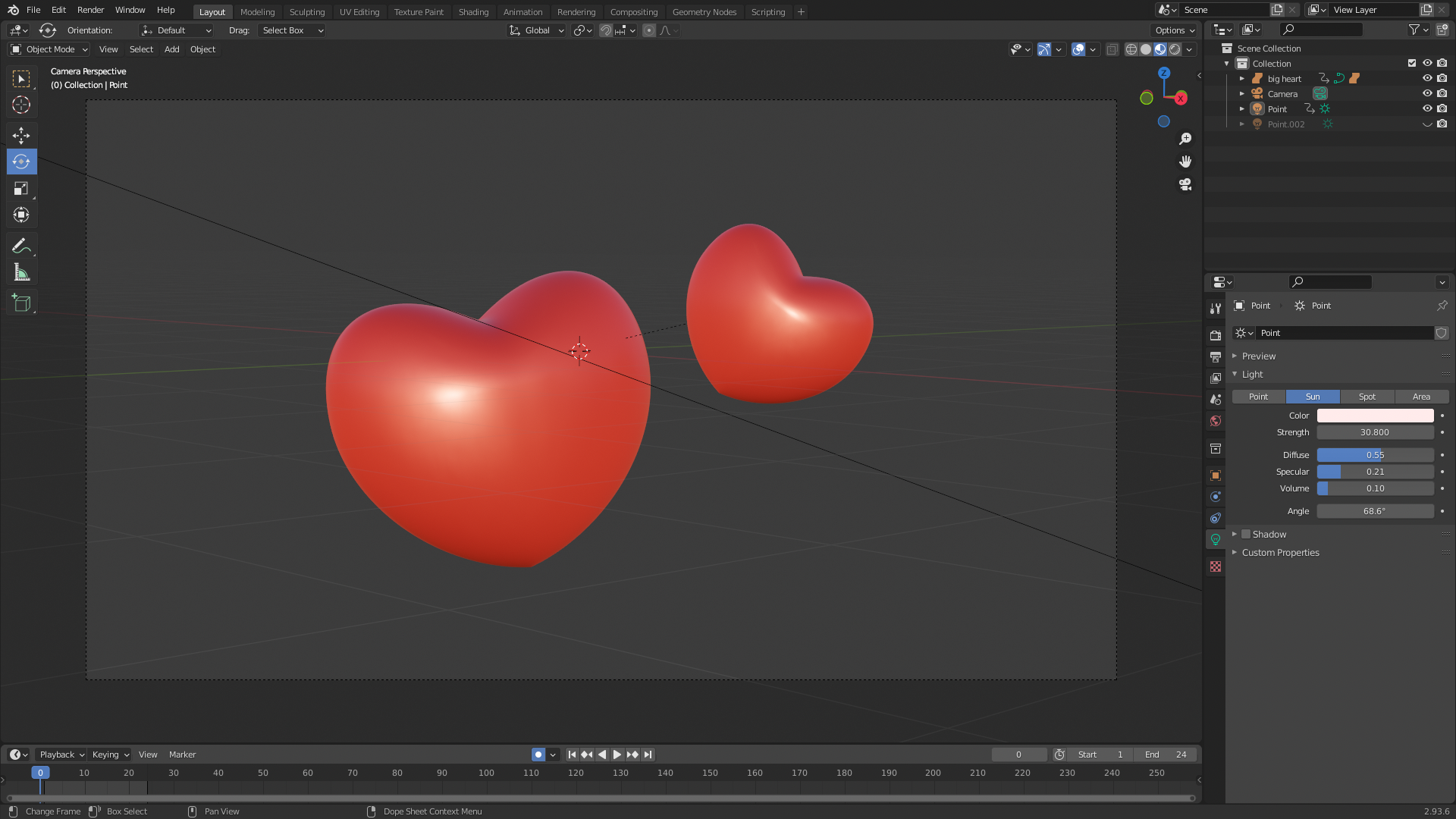Open the Object Mode dropdown

pos(49,49)
